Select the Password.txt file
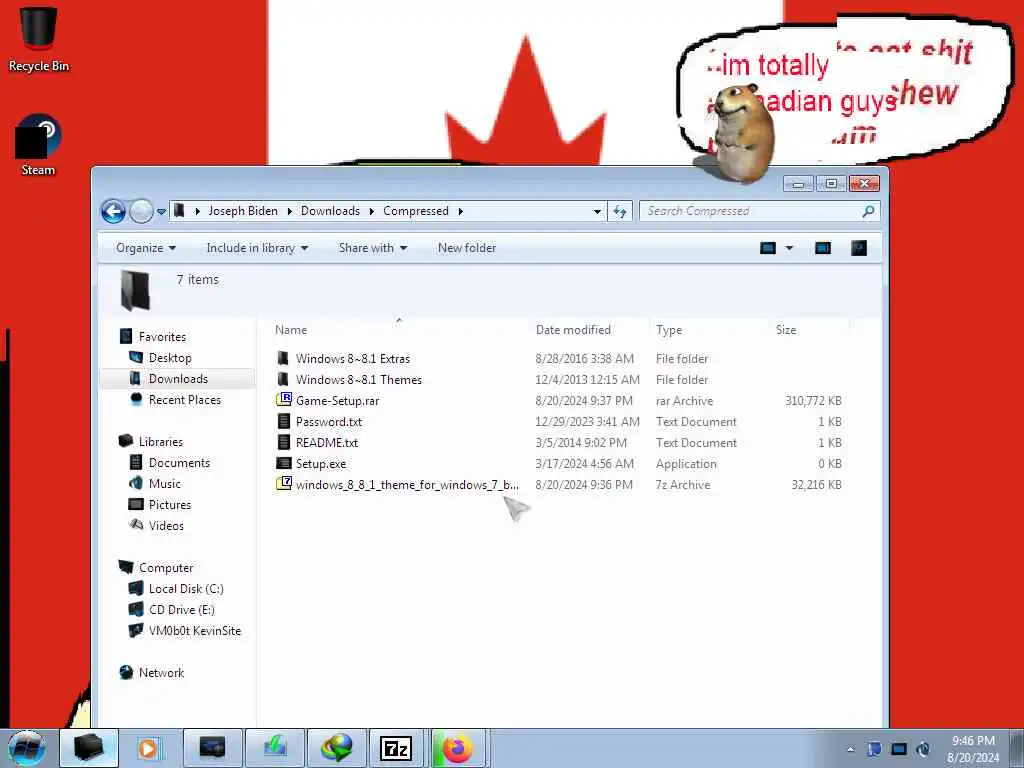 tap(328, 422)
